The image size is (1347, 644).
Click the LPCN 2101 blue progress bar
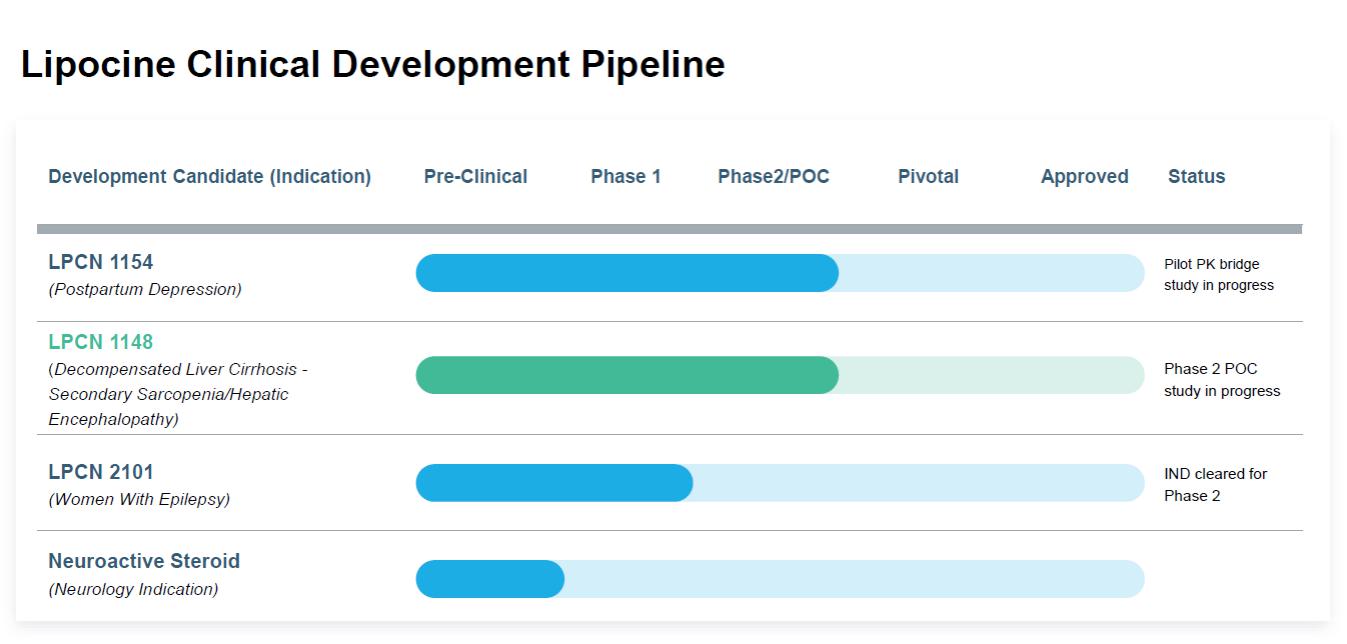pos(554,483)
